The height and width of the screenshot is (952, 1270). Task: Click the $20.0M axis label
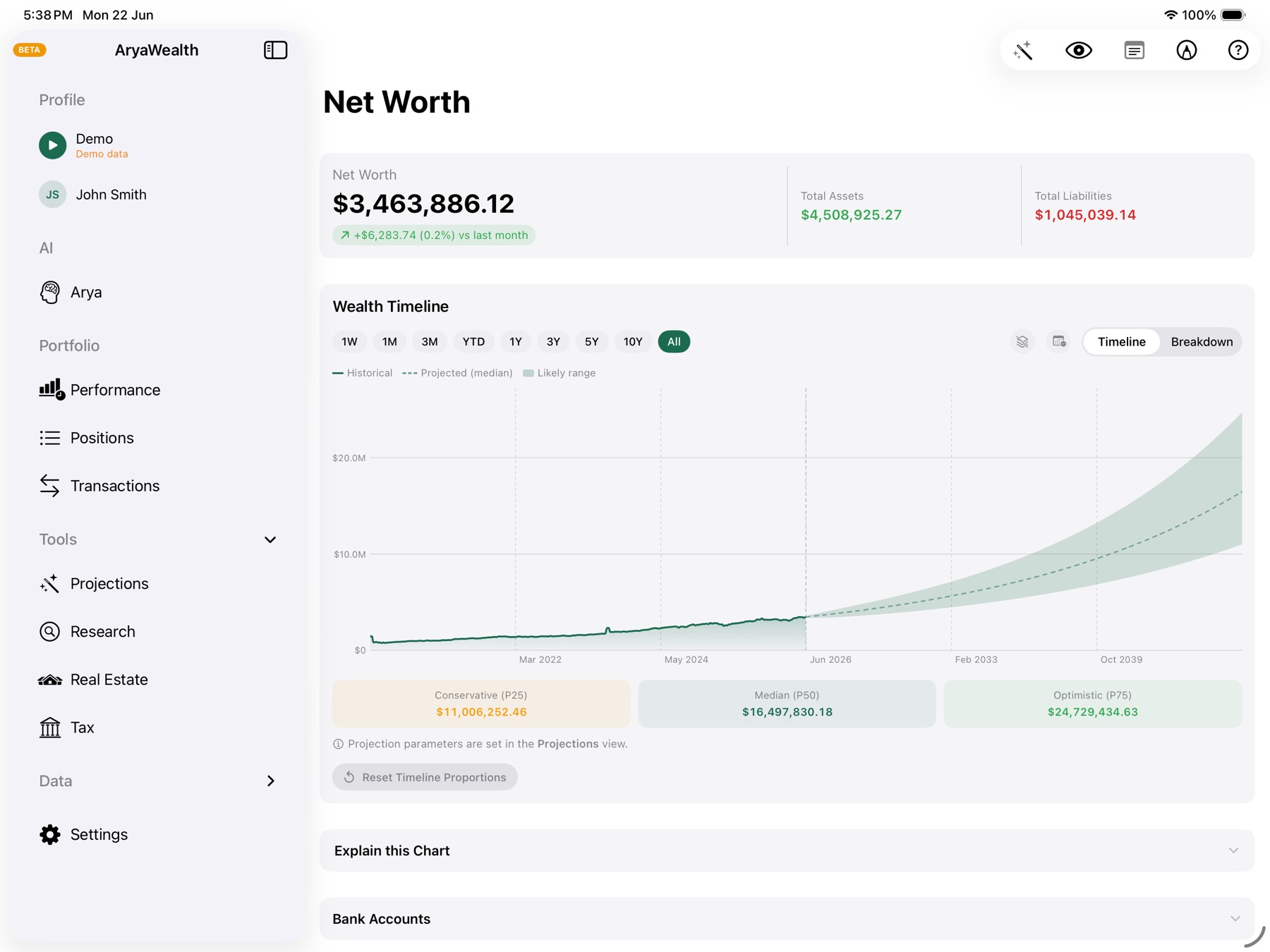tap(349, 458)
